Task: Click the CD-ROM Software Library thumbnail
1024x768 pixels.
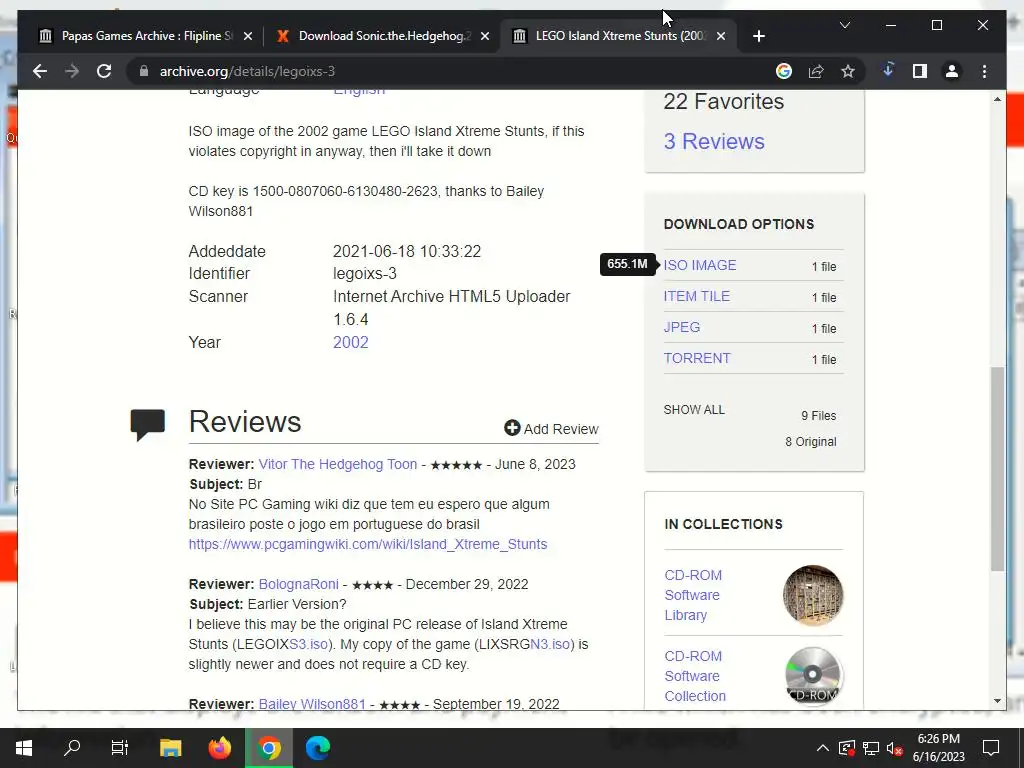Action: coord(812,595)
